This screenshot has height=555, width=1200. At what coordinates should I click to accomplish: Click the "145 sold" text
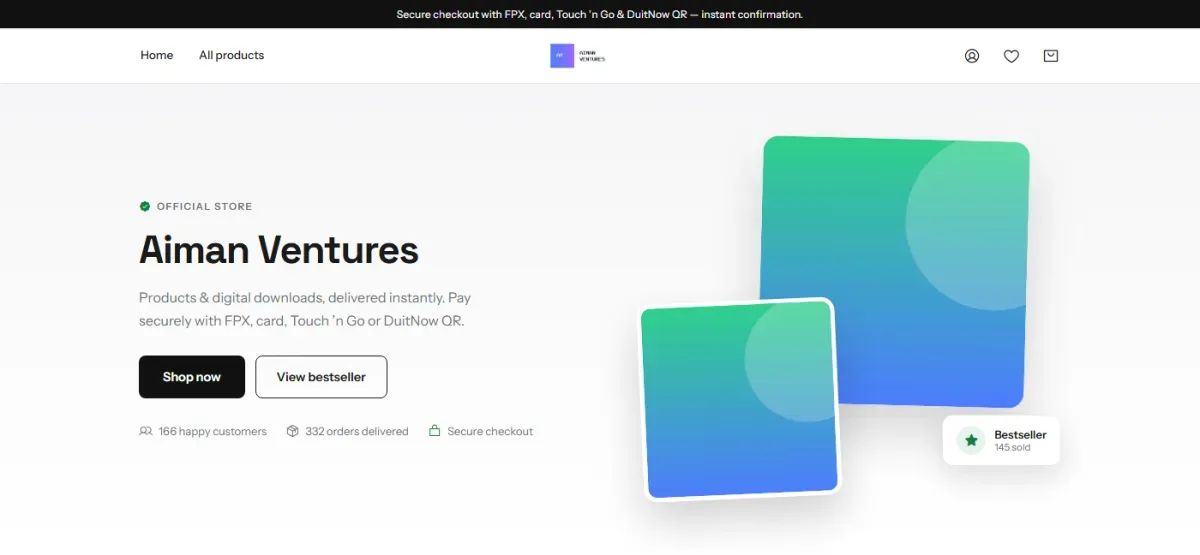pos(1012,448)
